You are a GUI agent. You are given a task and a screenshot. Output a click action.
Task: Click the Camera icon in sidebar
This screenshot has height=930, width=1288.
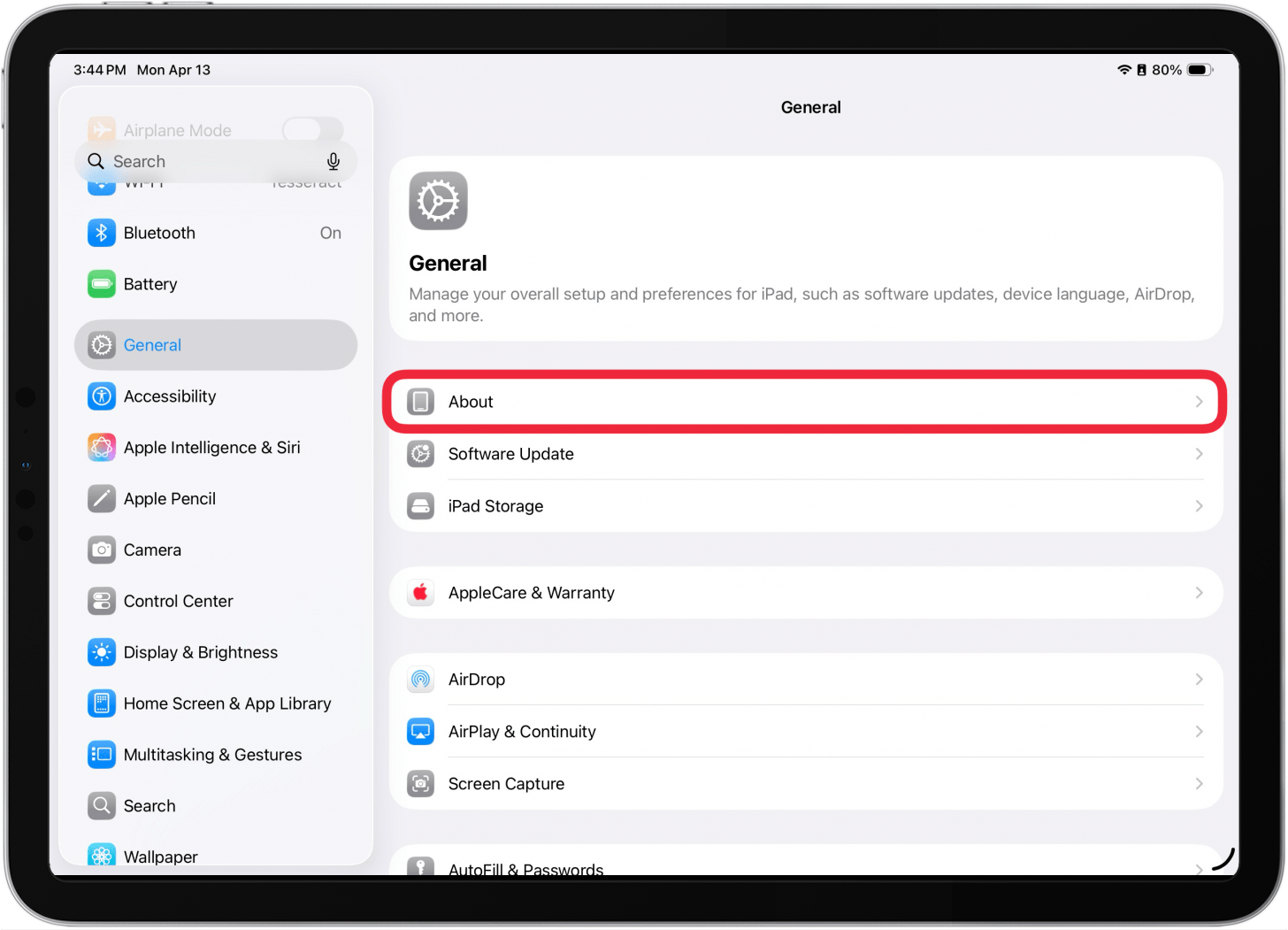(x=102, y=550)
